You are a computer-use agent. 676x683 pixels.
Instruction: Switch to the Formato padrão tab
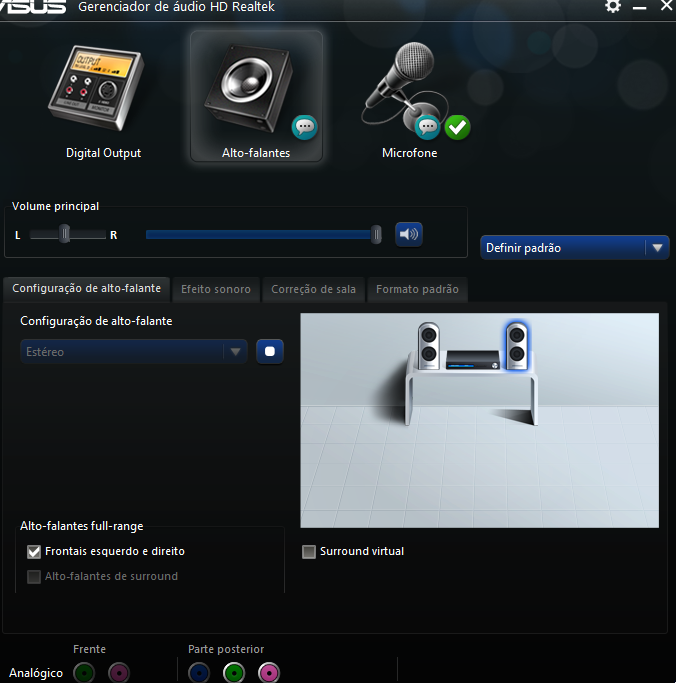coord(417,290)
